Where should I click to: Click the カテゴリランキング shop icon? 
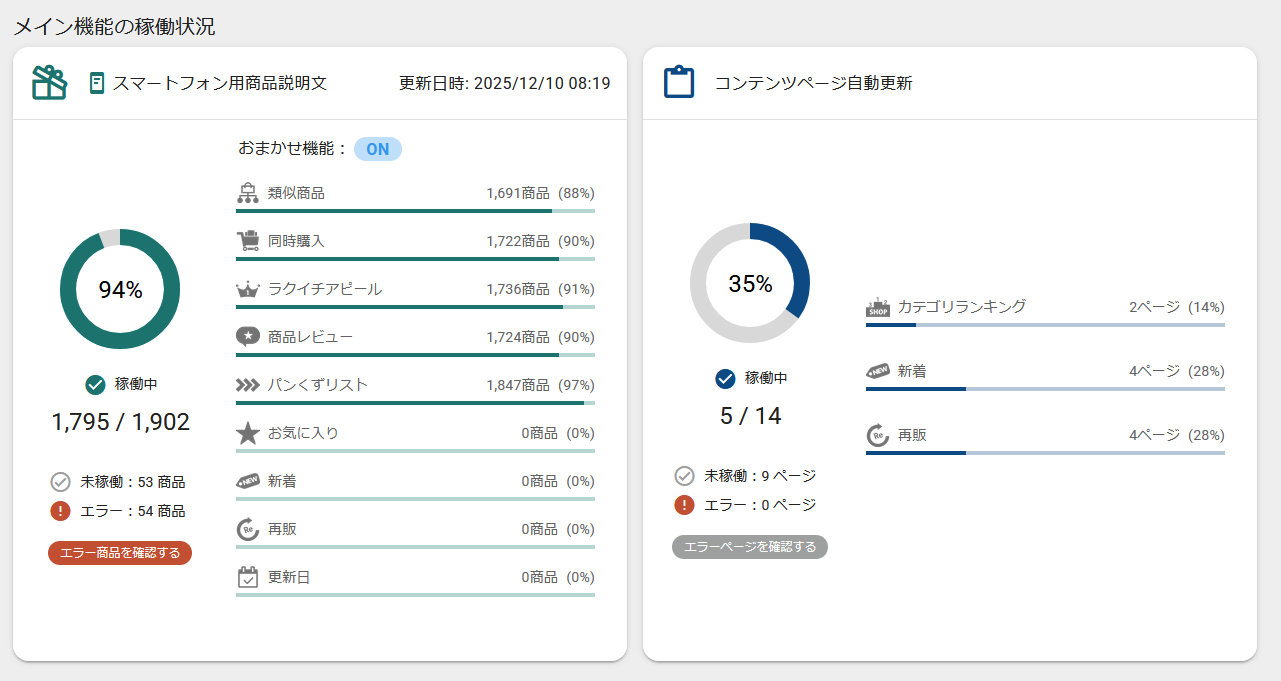click(877, 307)
